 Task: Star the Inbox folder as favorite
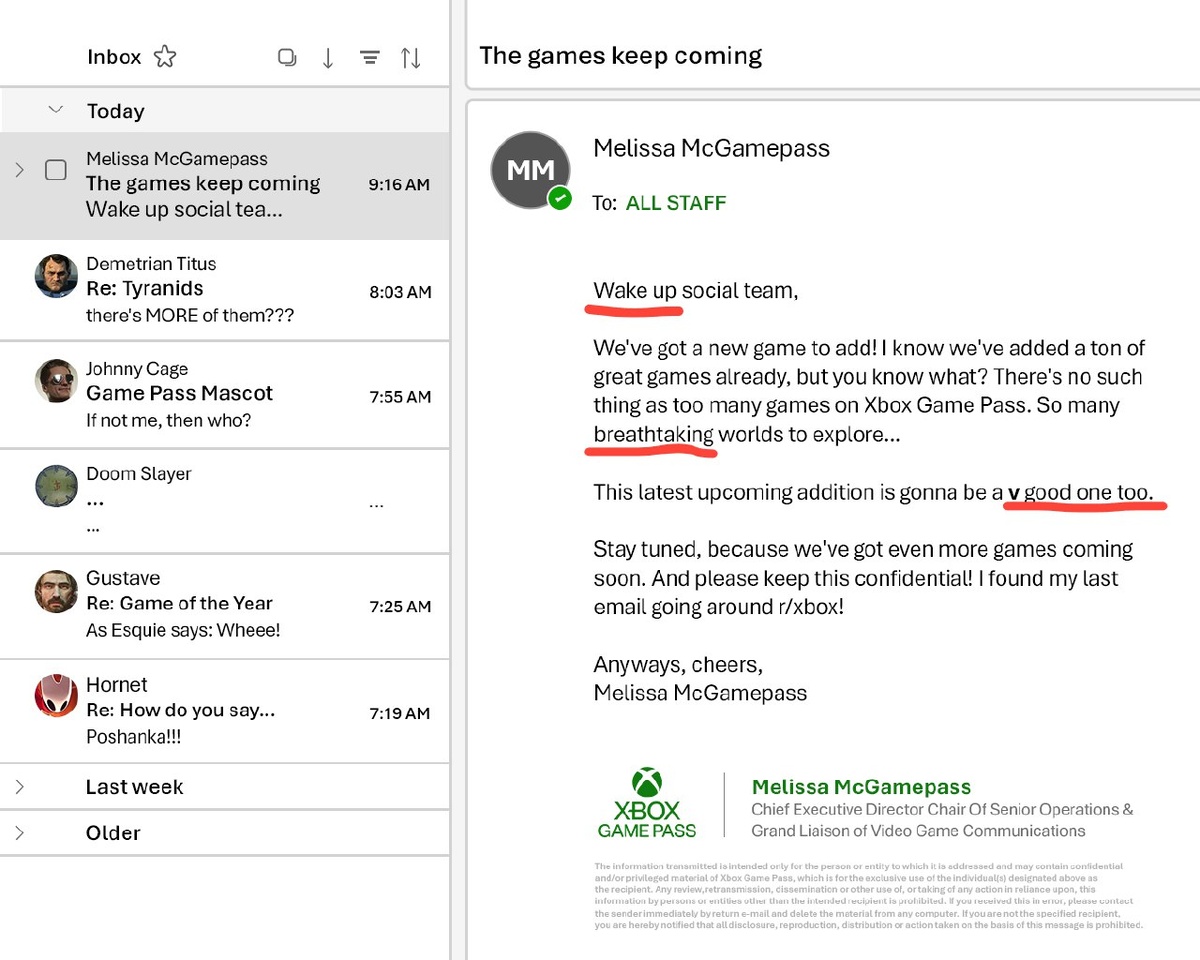[165, 57]
